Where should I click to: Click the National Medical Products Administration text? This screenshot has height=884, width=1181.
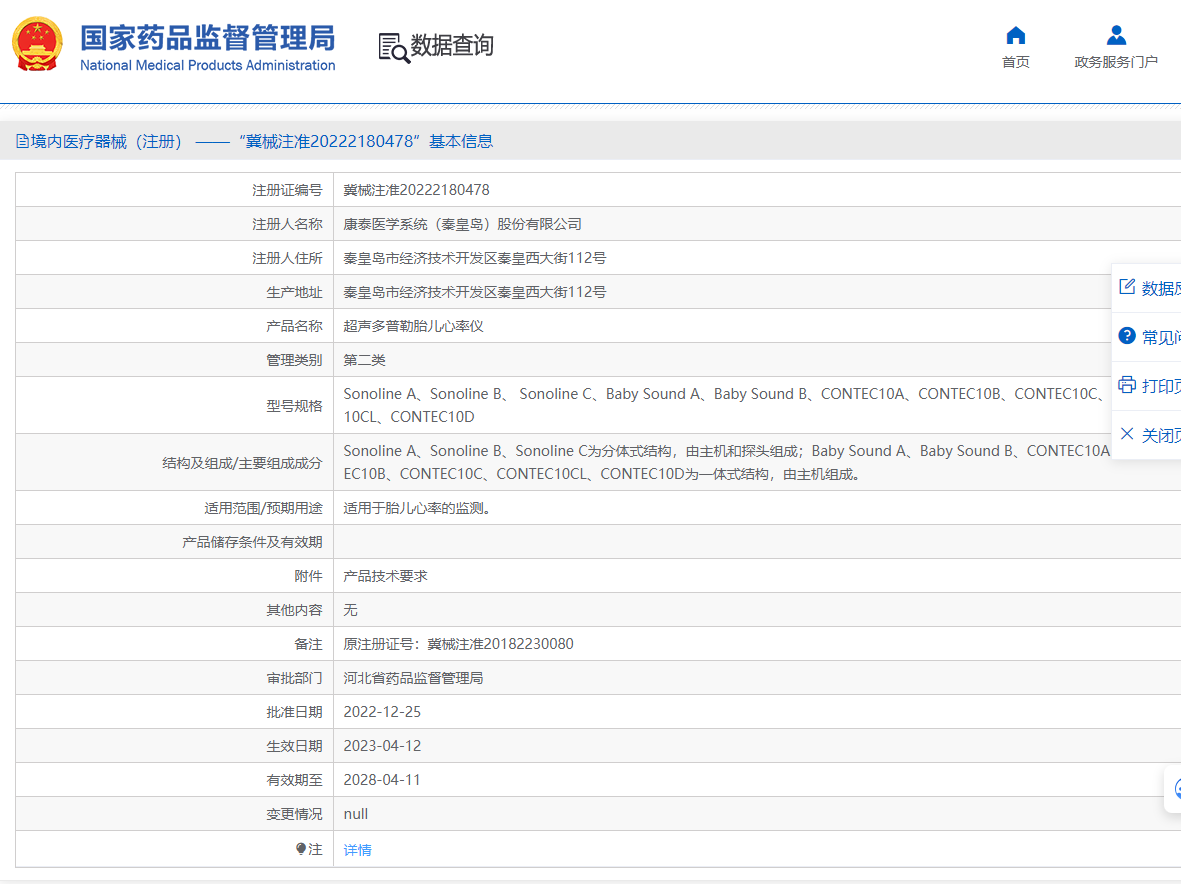click(208, 66)
